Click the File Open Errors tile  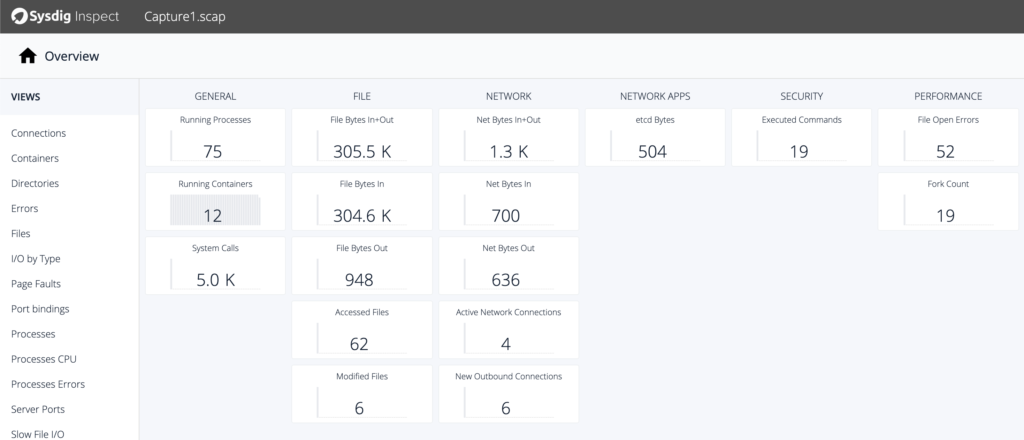point(948,138)
